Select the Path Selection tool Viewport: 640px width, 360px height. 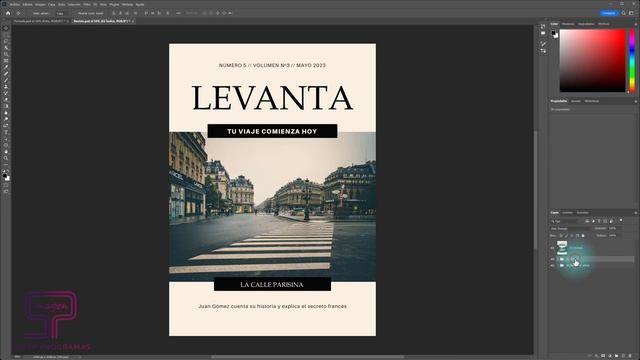point(6,139)
